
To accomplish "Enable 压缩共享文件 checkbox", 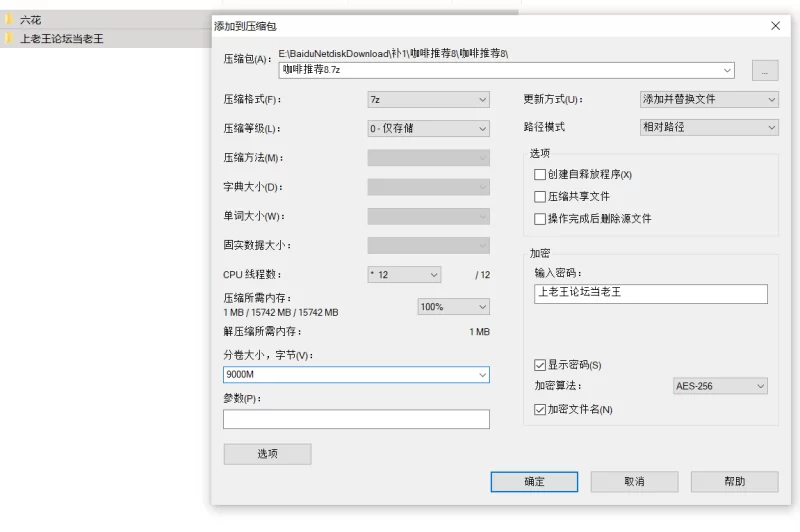I will click(540, 196).
